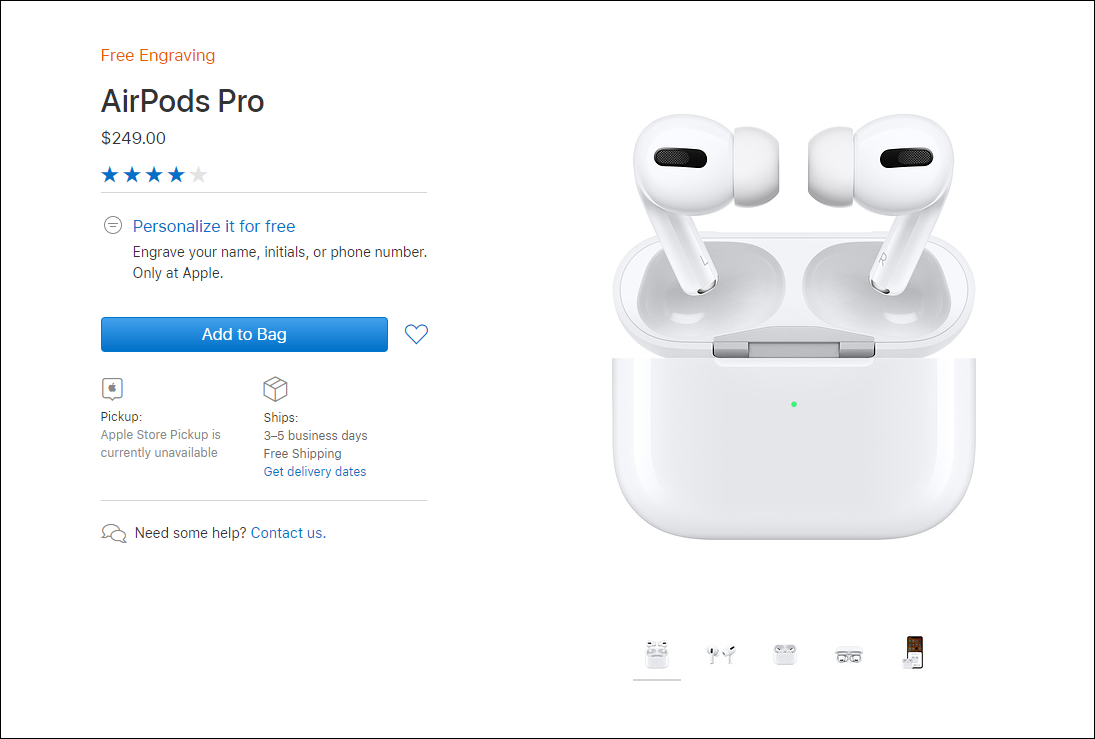1095x739 pixels.
Task: Select the top-view open case thumbnail
Action: coord(849,655)
